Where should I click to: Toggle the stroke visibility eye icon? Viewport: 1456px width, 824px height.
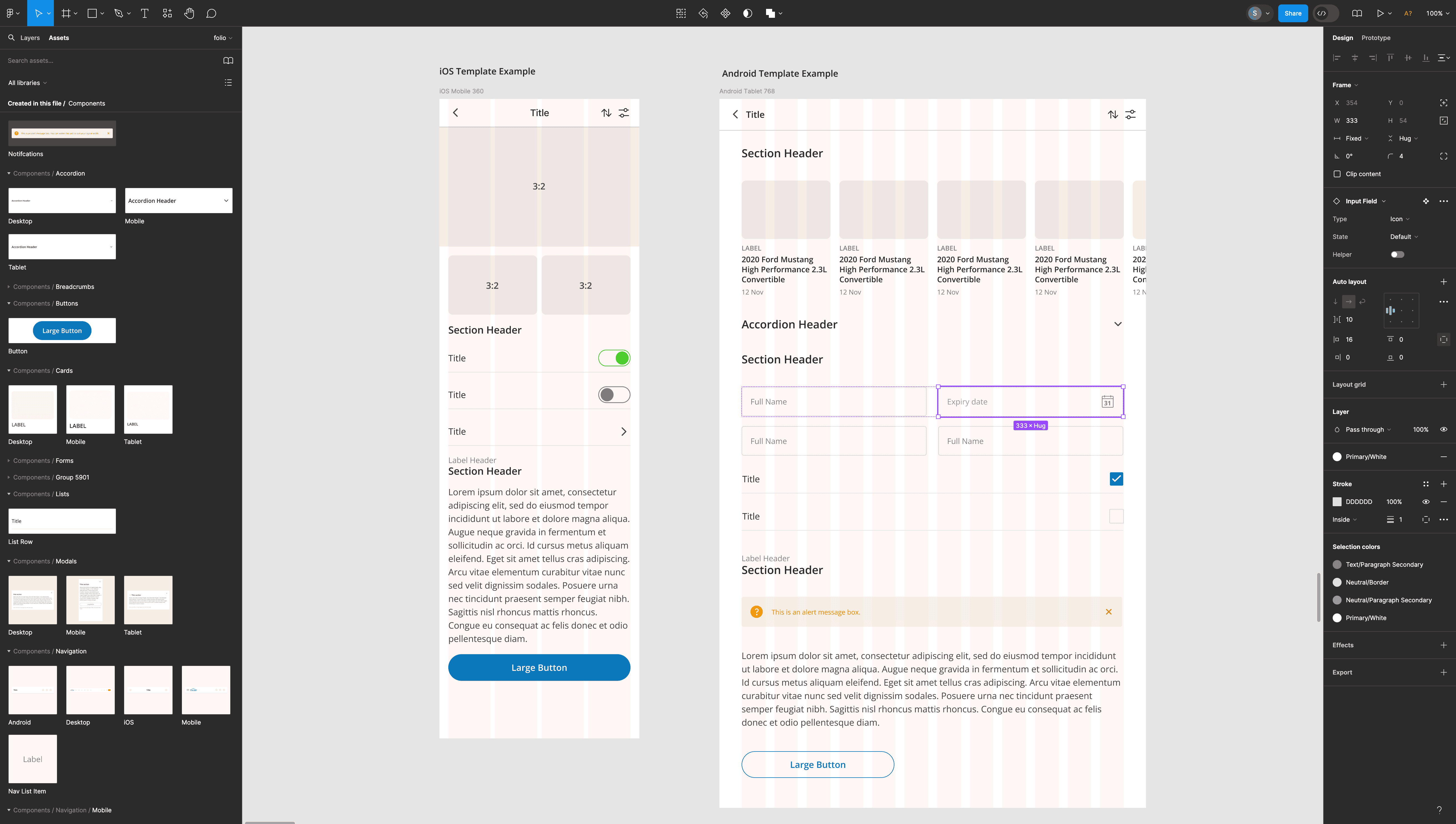tap(1425, 502)
